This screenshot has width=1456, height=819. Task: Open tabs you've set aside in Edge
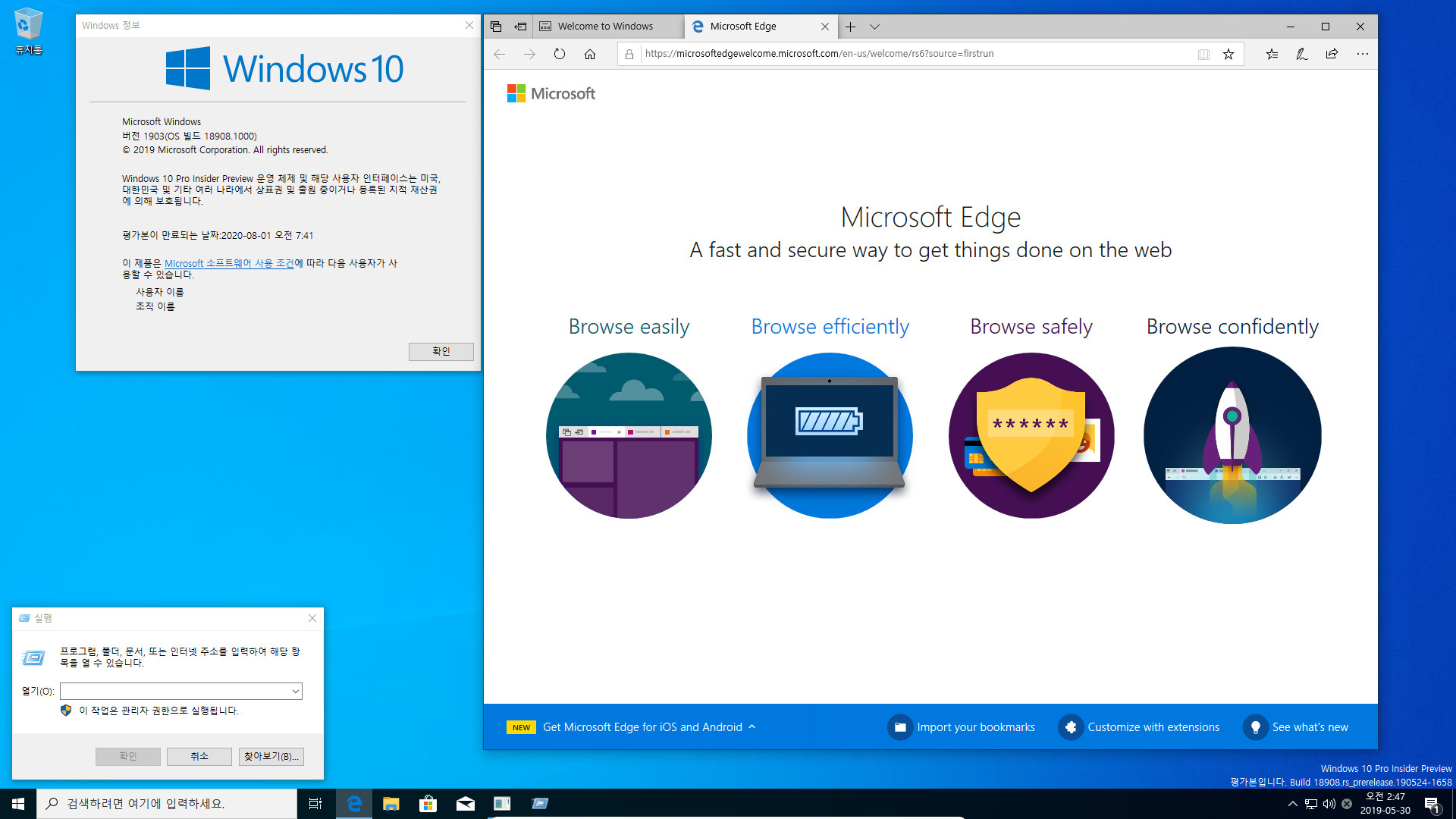point(496,27)
